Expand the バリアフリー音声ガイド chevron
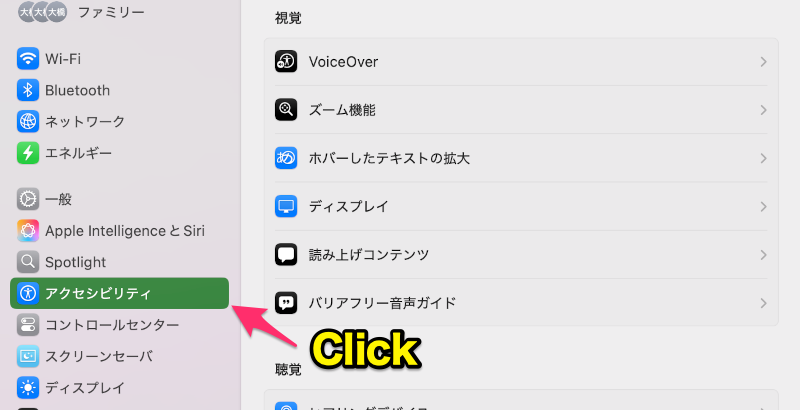Image resolution: width=800 pixels, height=410 pixels. (x=763, y=303)
